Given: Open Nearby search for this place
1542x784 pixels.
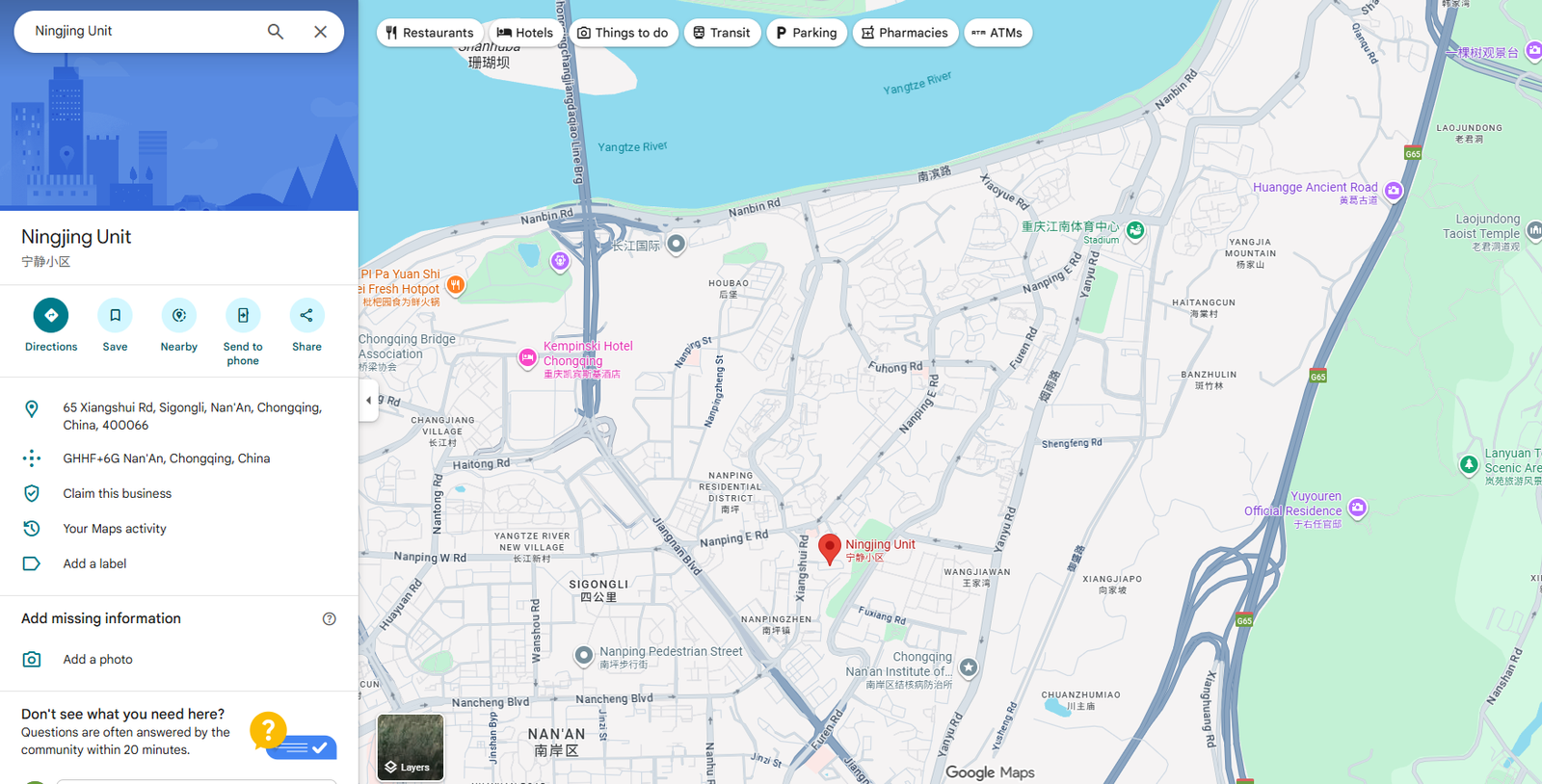Looking at the screenshot, I should click(178, 315).
